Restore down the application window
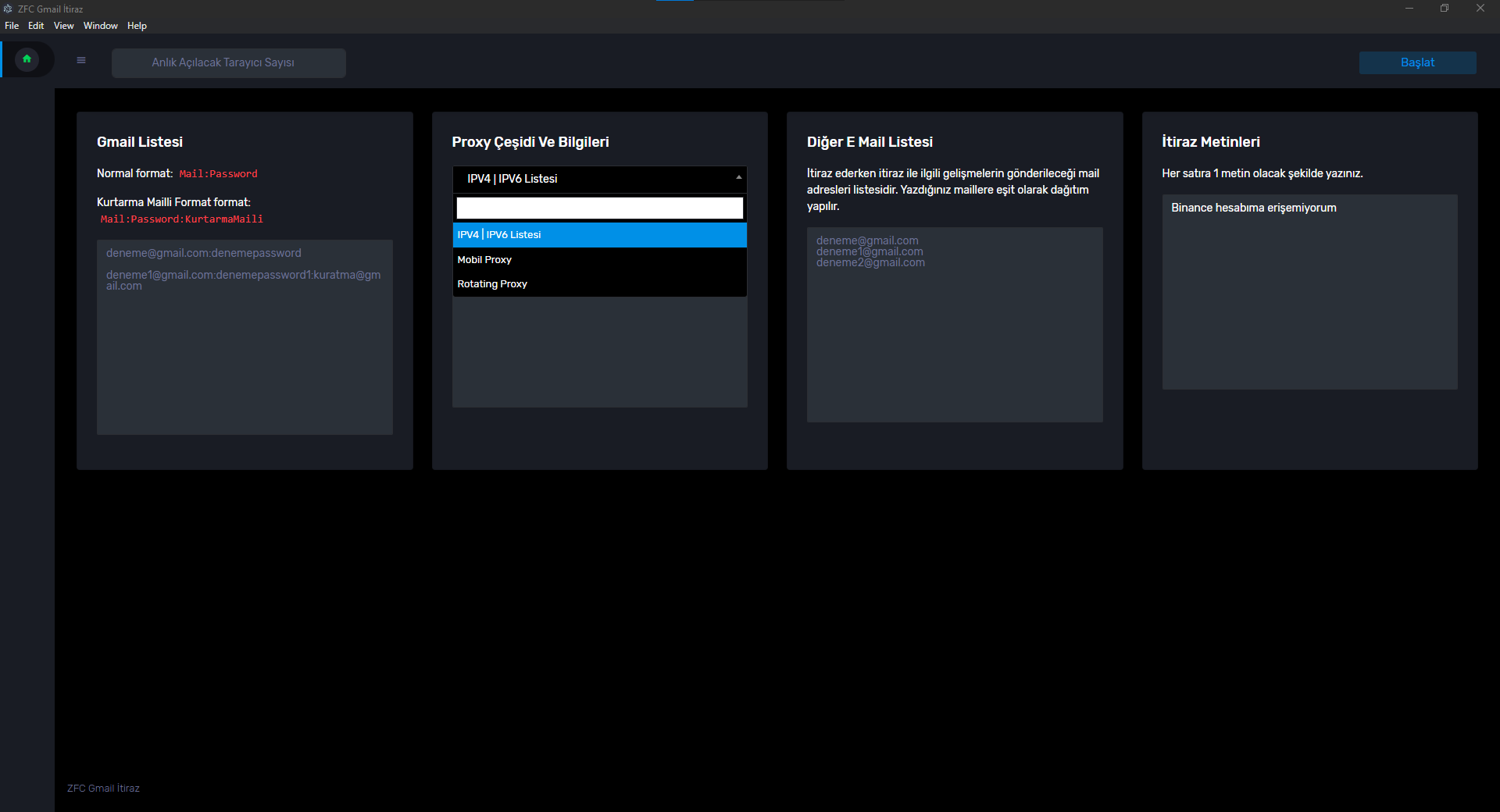Viewport: 1500px width, 812px height. click(1445, 9)
